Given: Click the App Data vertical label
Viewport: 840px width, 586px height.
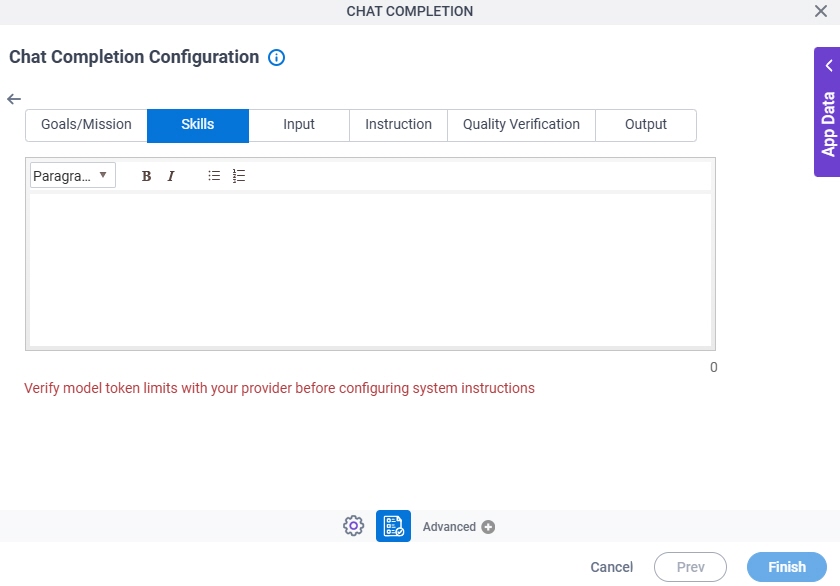Looking at the screenshot, I should pyautogui.click(x=828, y=124).
